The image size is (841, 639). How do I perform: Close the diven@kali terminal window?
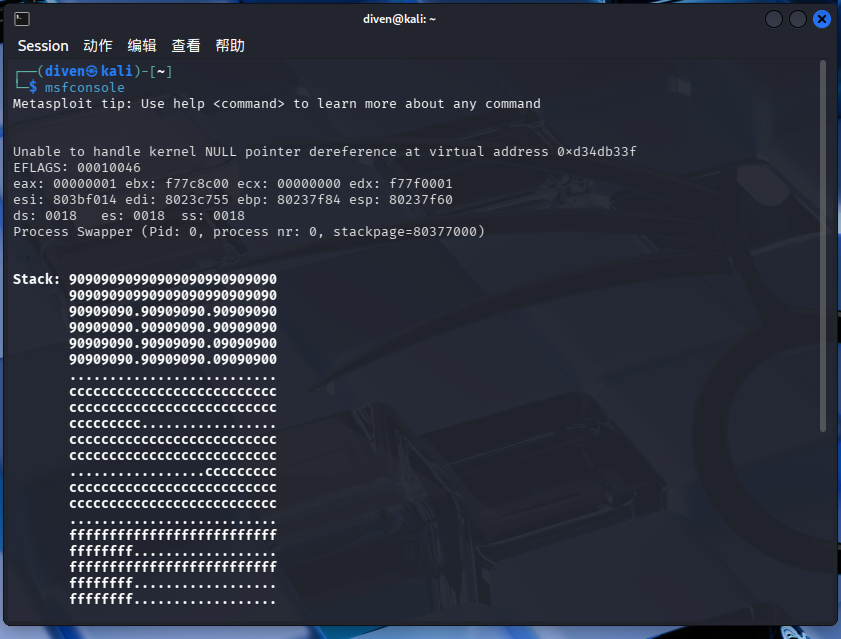click(822, 19)
